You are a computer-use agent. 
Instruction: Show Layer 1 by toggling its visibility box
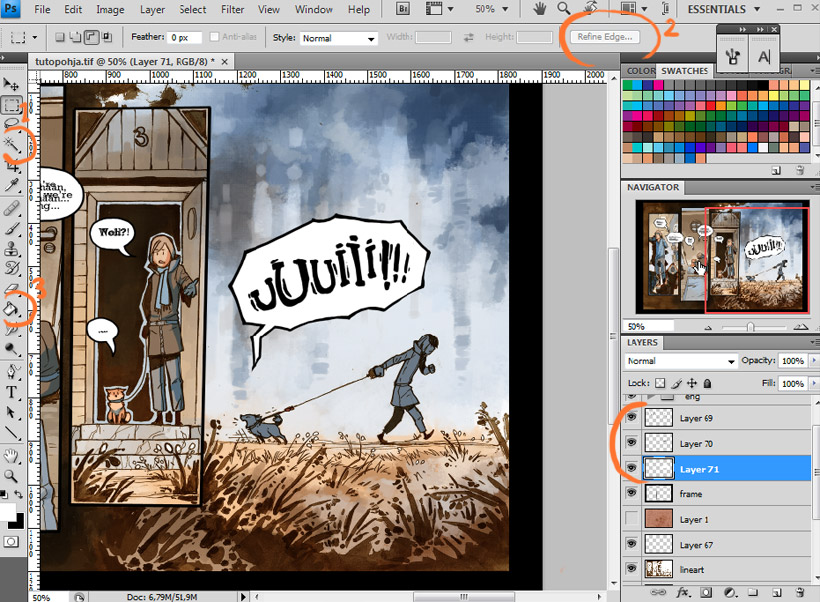tap(631, 519)
